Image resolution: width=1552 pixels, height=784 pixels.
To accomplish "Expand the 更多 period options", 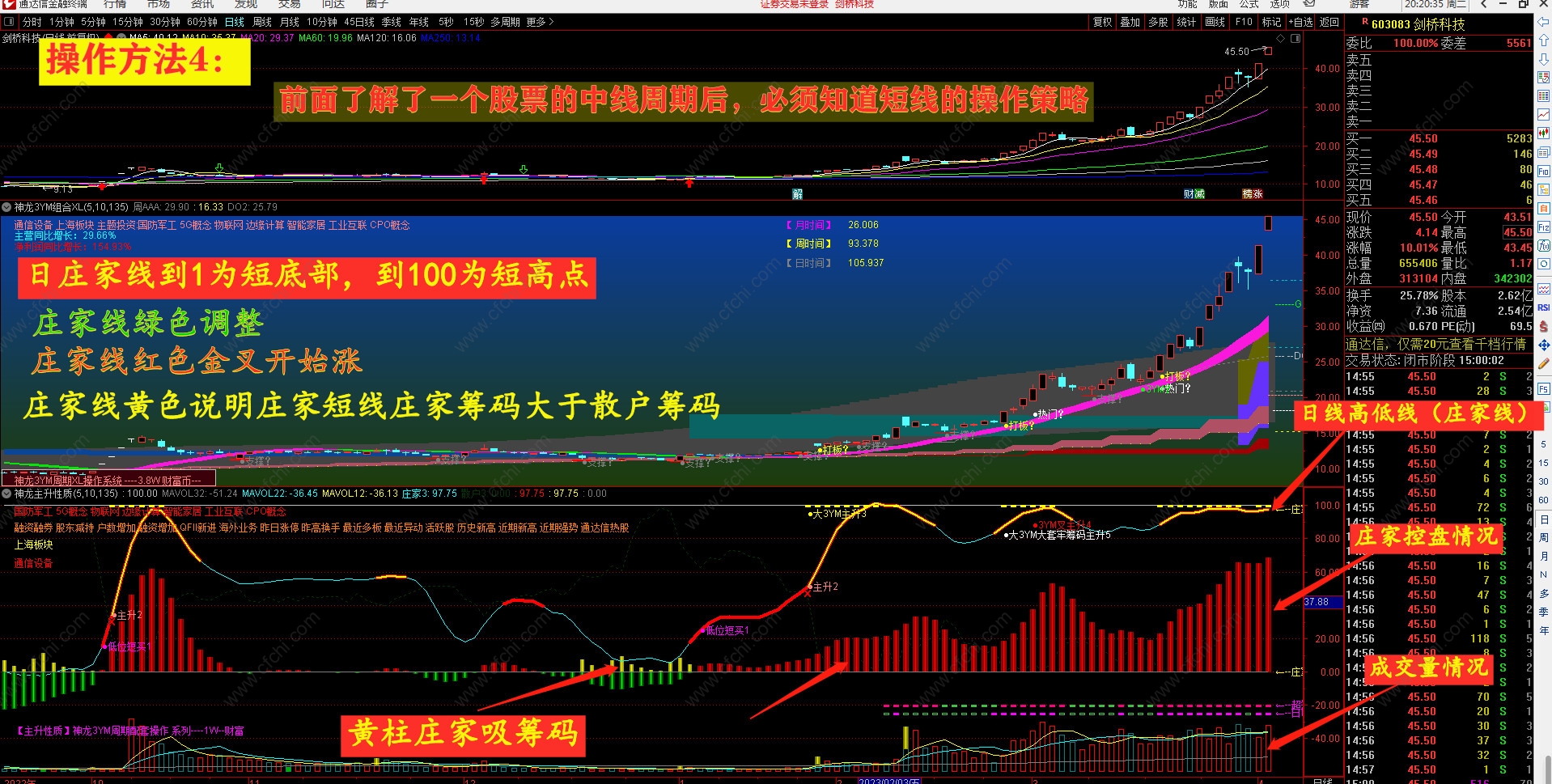I will click(540, 22).
